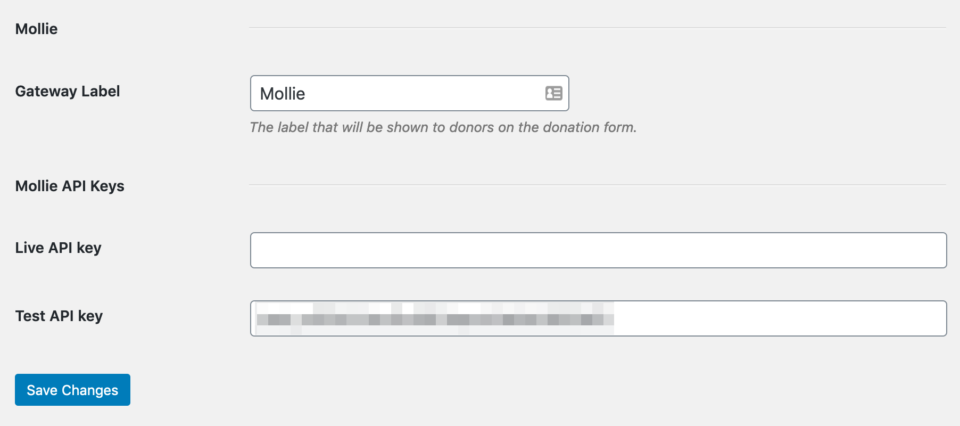
Task: Click the blurred Test API key value
Action: click(435, 318)
